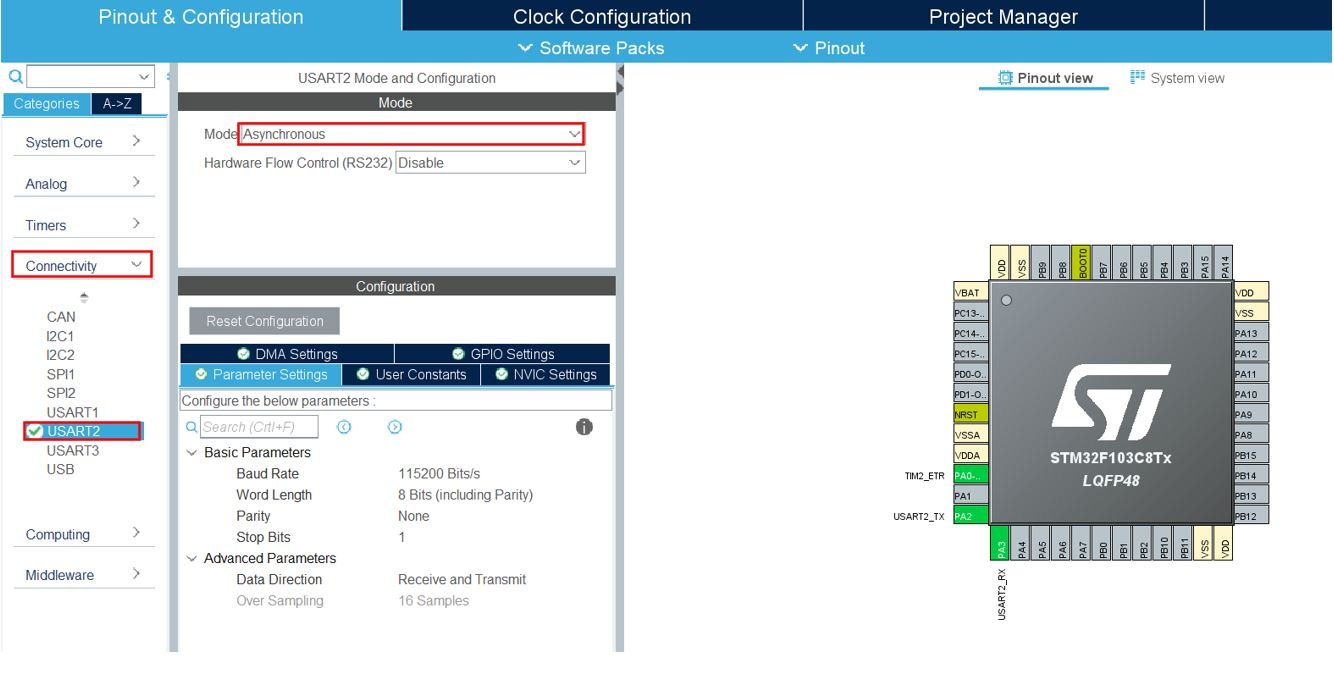Click the NRST pin on chip

tap(971, 414)
